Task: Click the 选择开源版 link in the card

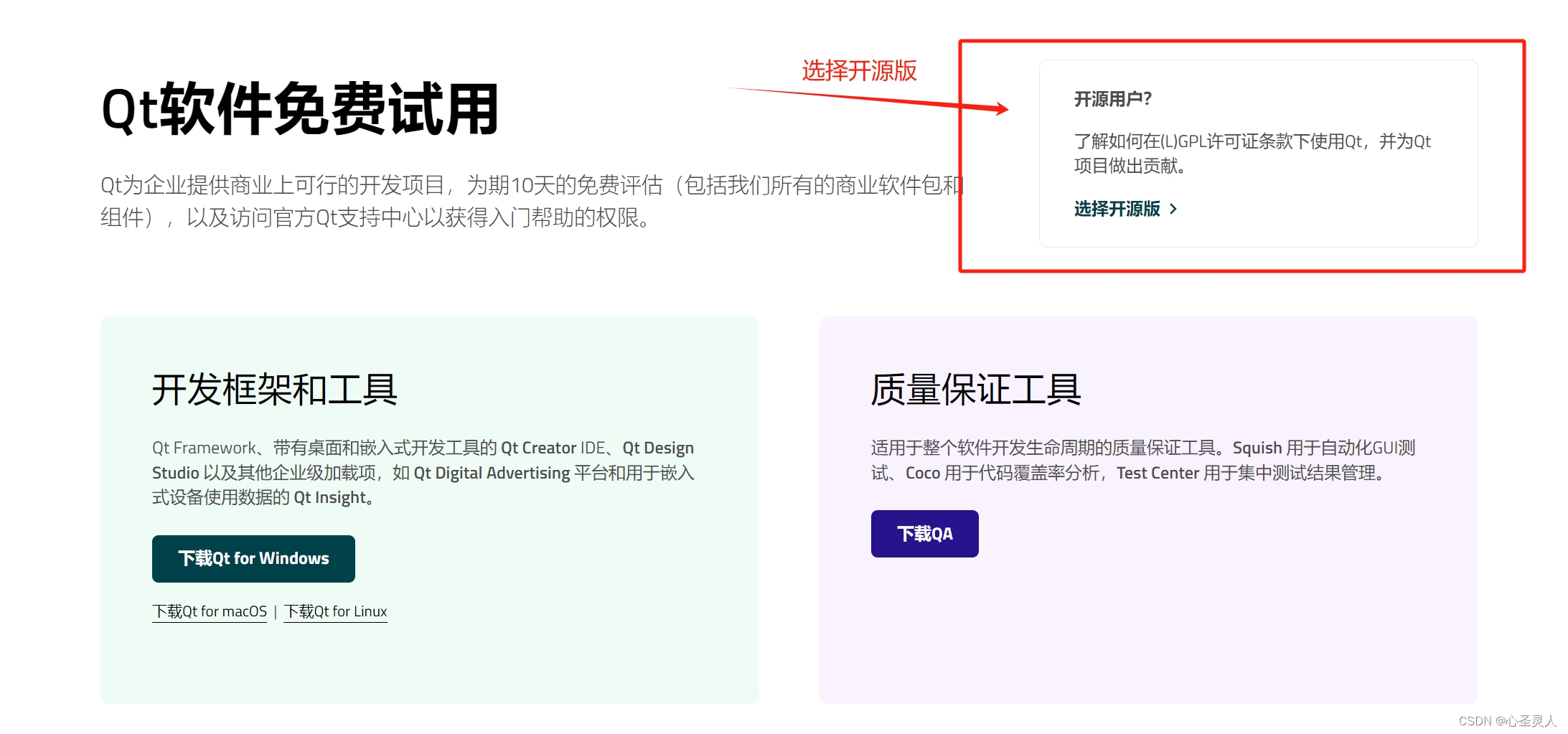Action: tap(1119, 208)
